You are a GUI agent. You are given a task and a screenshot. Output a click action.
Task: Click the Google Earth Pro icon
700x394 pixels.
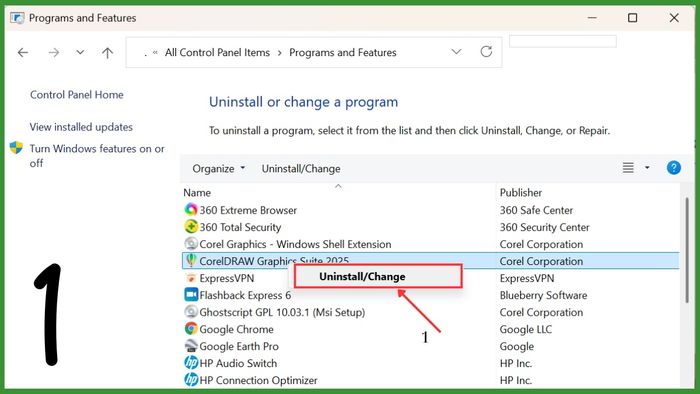[x=191, y=345]
